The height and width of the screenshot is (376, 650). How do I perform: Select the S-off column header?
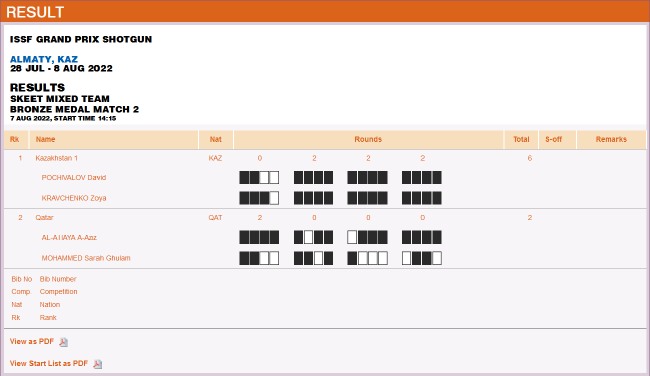pyautogui.click(x=553, y=139)
